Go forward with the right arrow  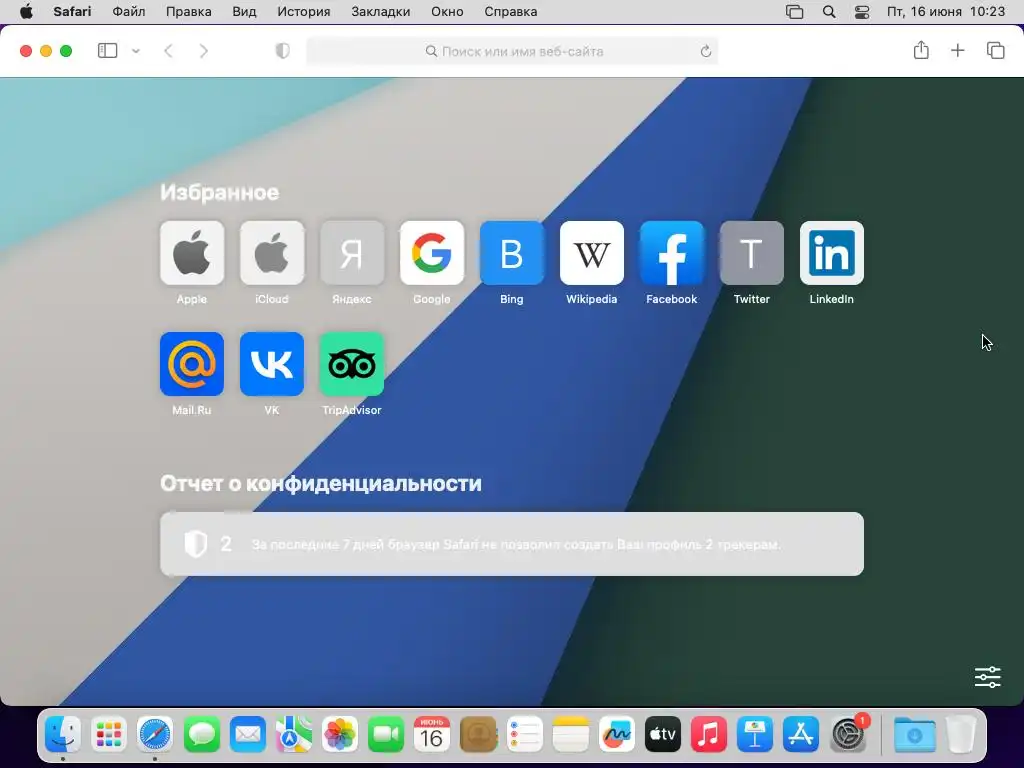(204, 51)
